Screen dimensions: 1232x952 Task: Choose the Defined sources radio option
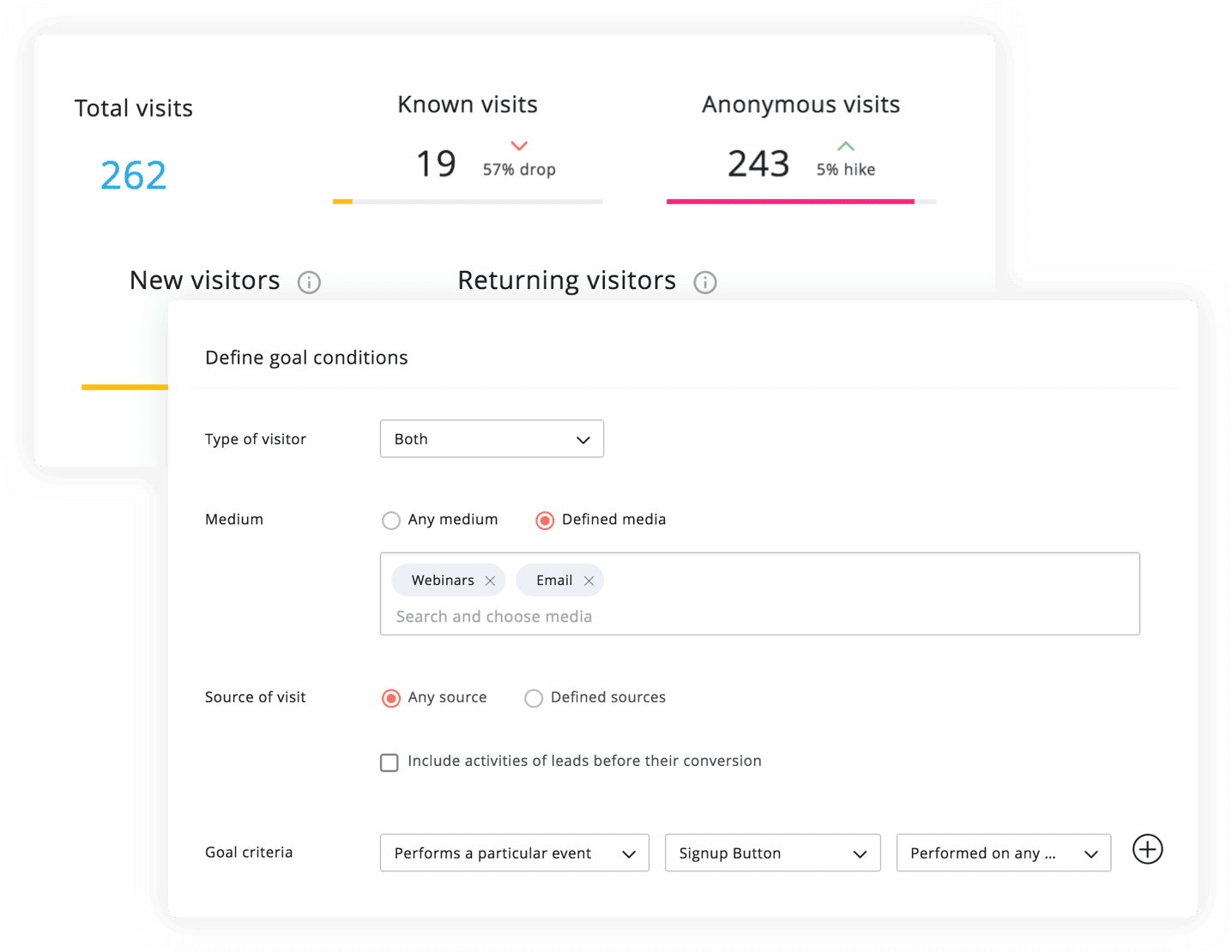click(x=534, y=698)
